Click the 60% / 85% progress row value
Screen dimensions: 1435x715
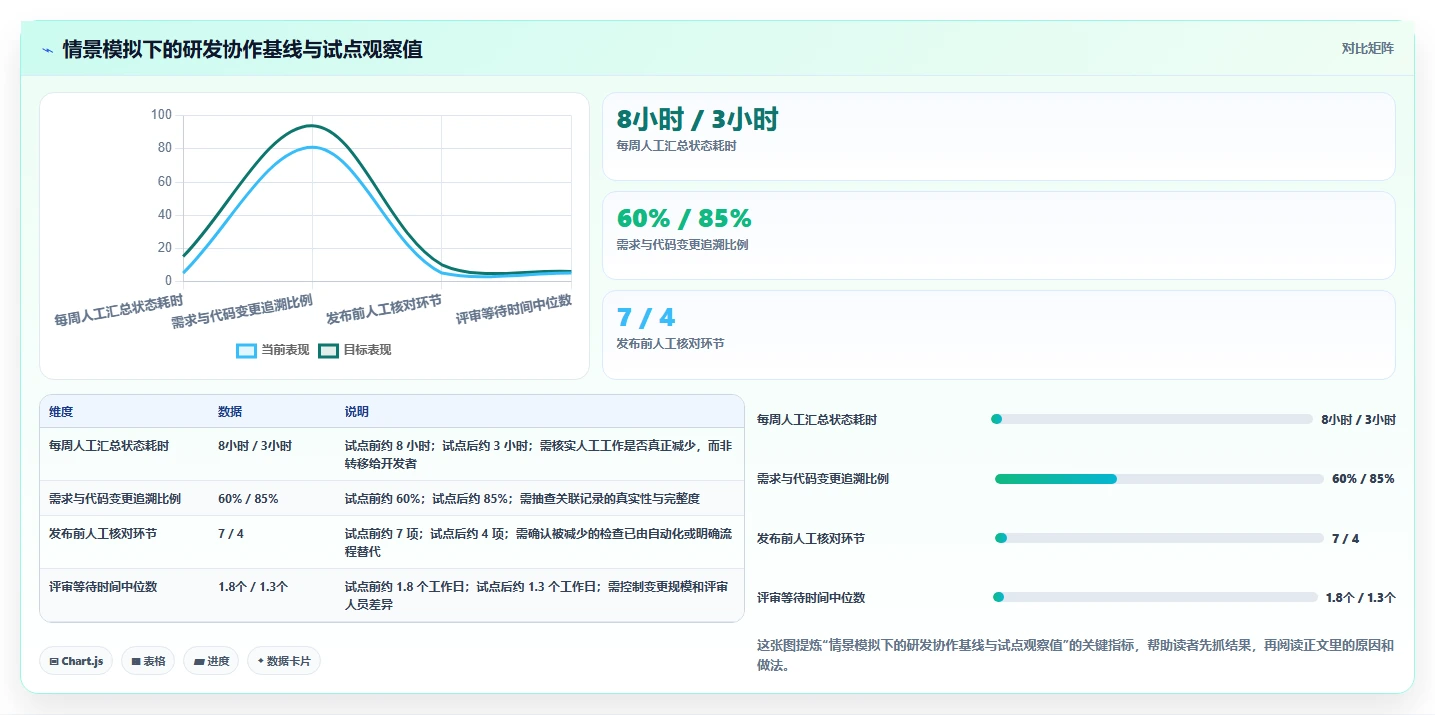[x=1363, y=479]
